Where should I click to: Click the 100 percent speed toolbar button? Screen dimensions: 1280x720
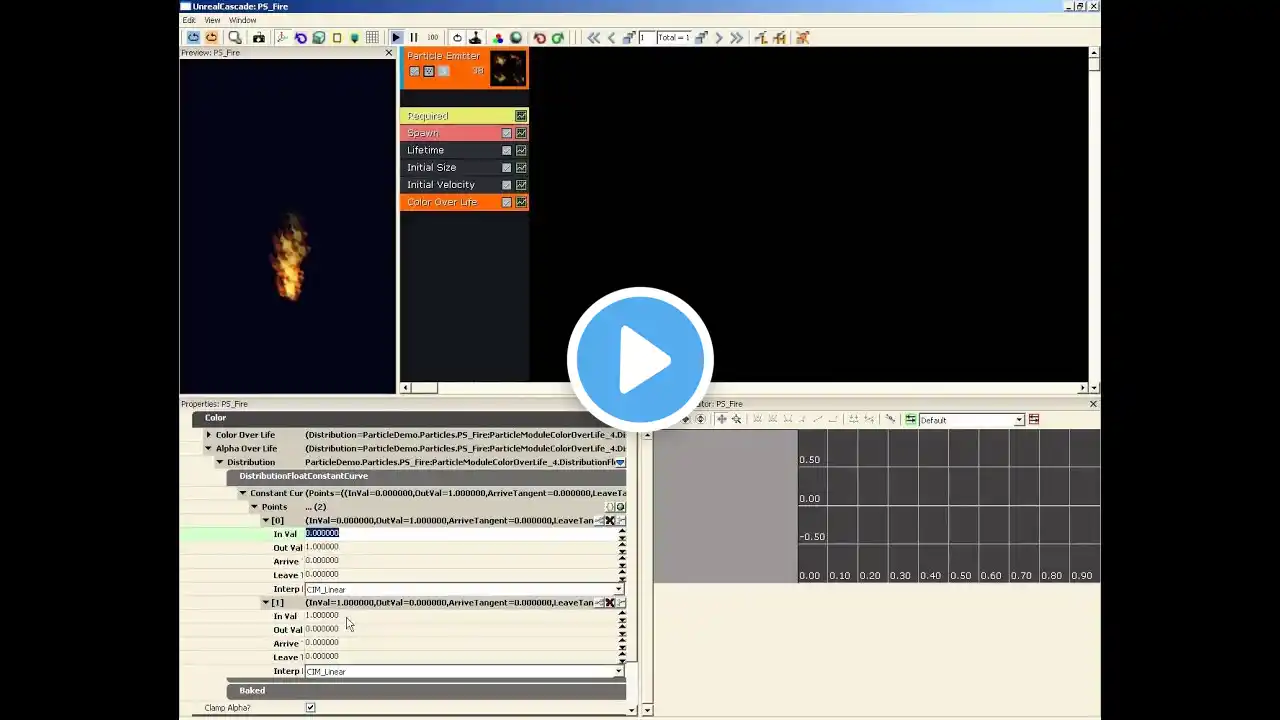[433, 38]
